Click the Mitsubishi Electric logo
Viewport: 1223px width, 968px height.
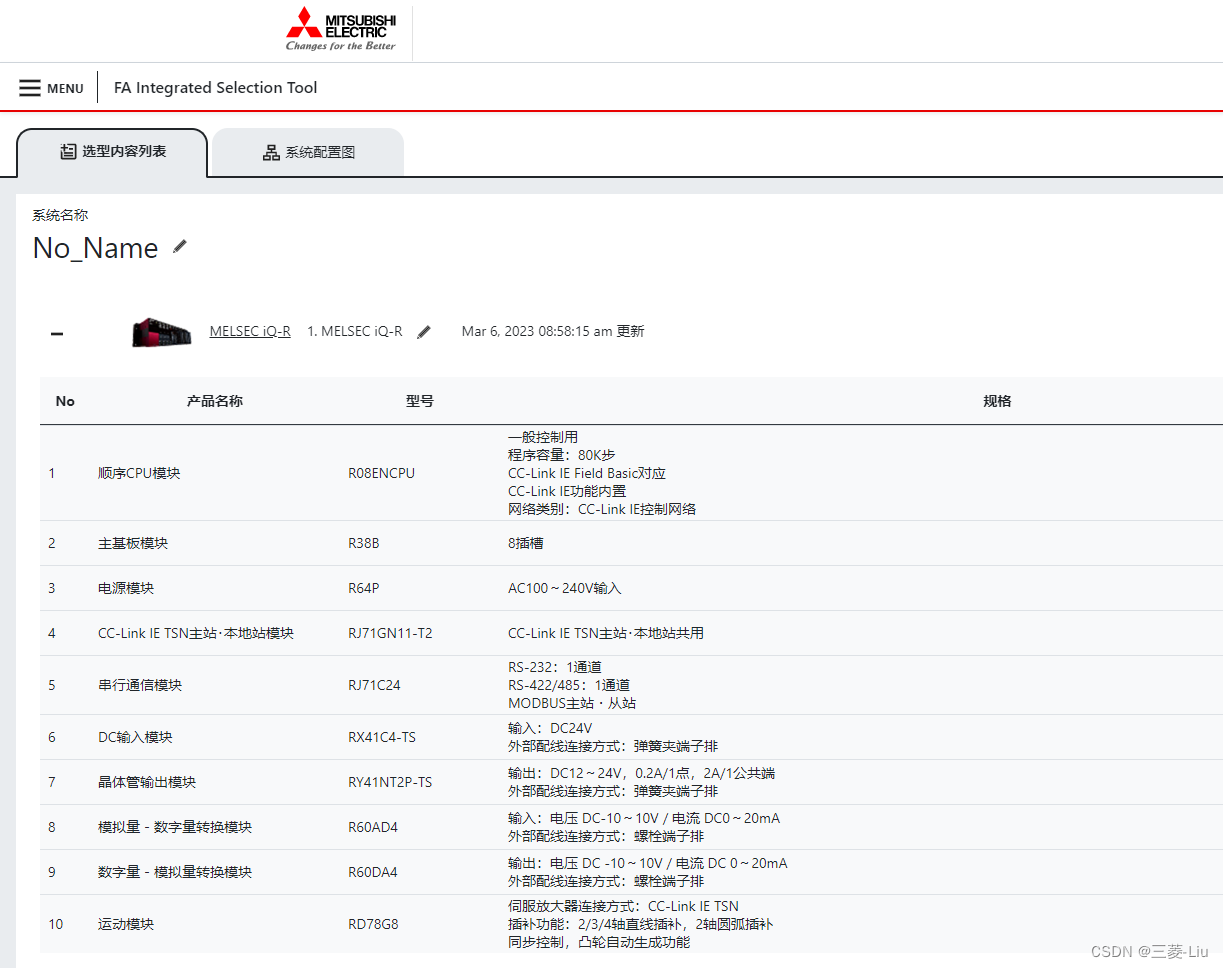tap(341, 30)
